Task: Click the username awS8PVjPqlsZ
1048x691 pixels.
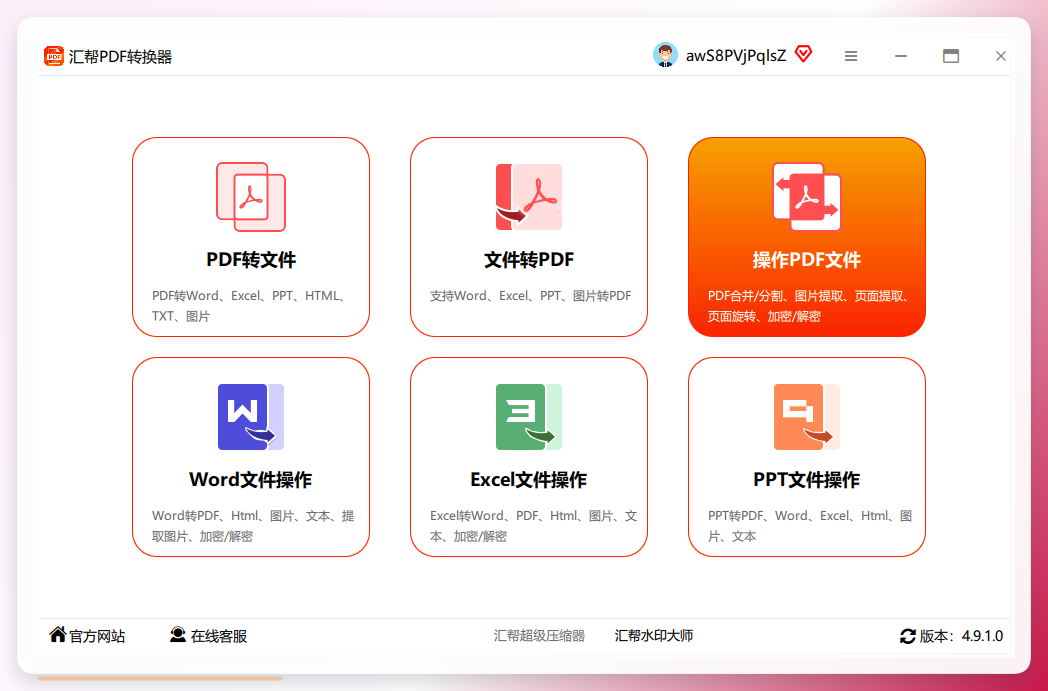Action: click(736, 56)
